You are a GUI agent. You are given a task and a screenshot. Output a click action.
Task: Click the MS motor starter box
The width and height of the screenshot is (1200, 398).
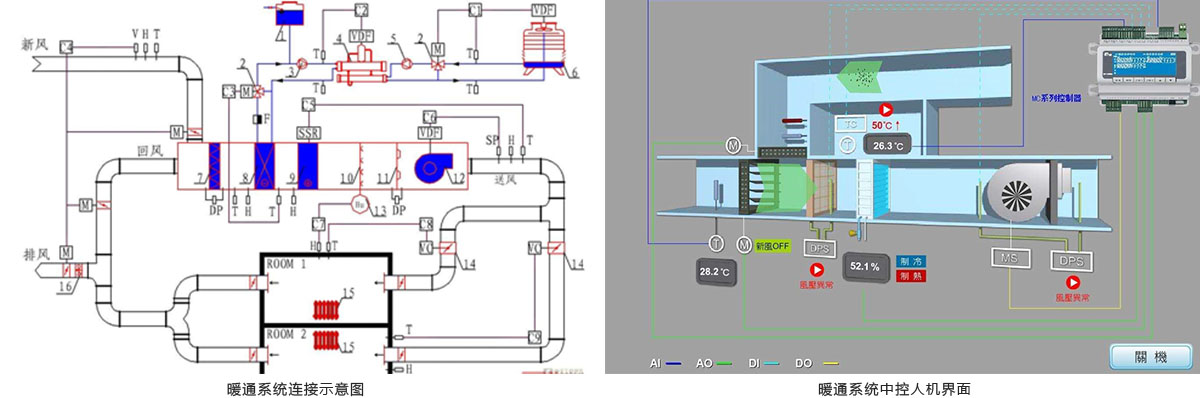pos(1010,257)
